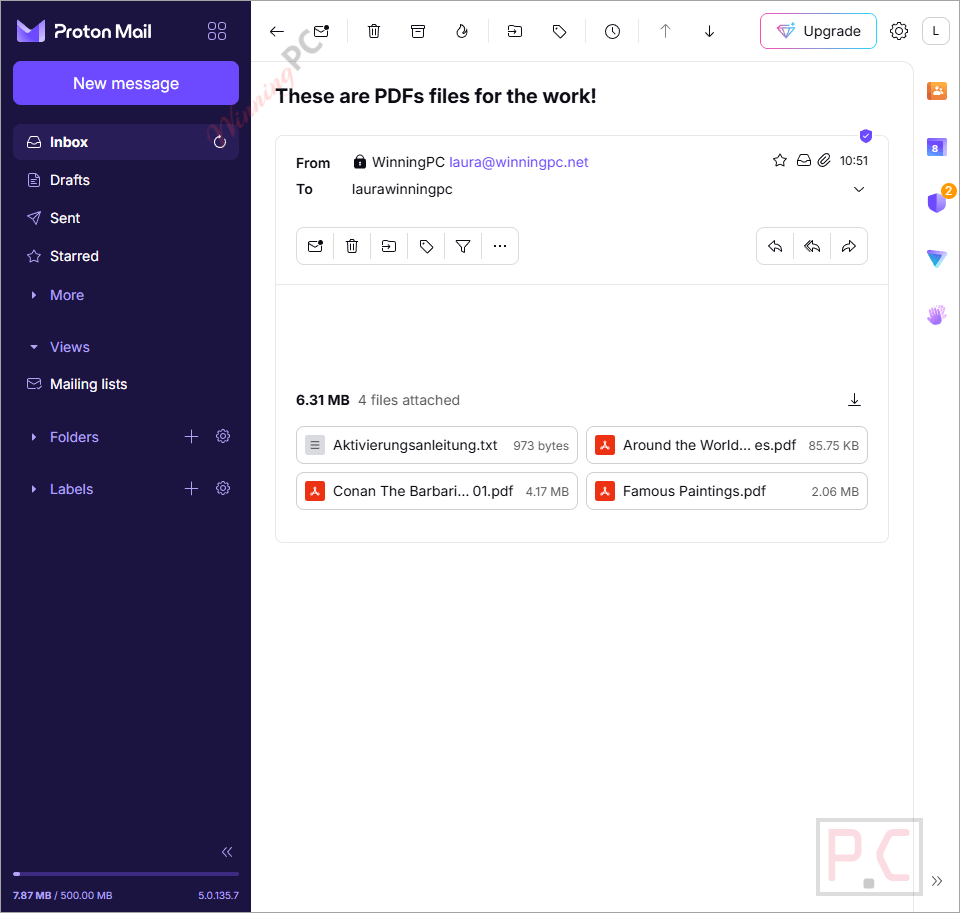The width and height of the screenshot is (960, 913).
Task: Compose with the New message button
Action: (x=126, y=83)
